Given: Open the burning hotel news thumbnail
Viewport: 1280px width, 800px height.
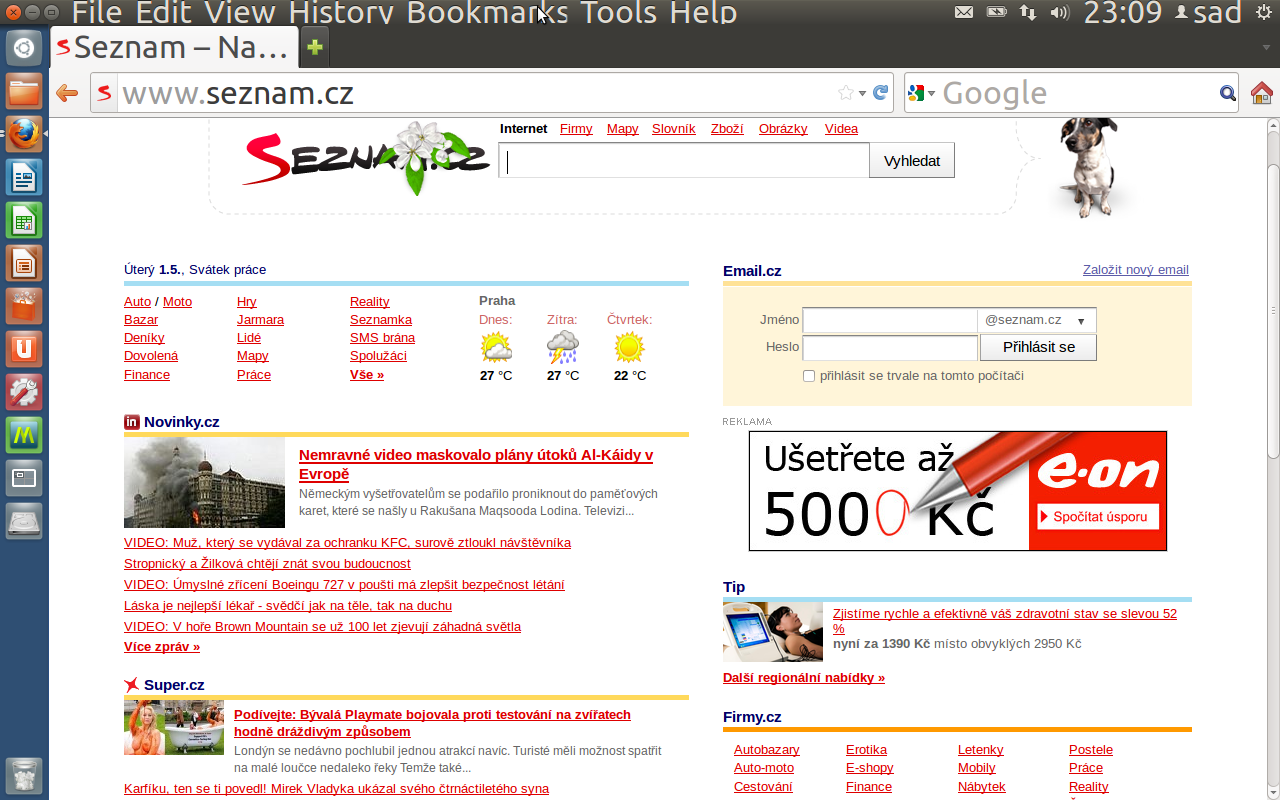Looking at the screenshot, I should 204,483.
